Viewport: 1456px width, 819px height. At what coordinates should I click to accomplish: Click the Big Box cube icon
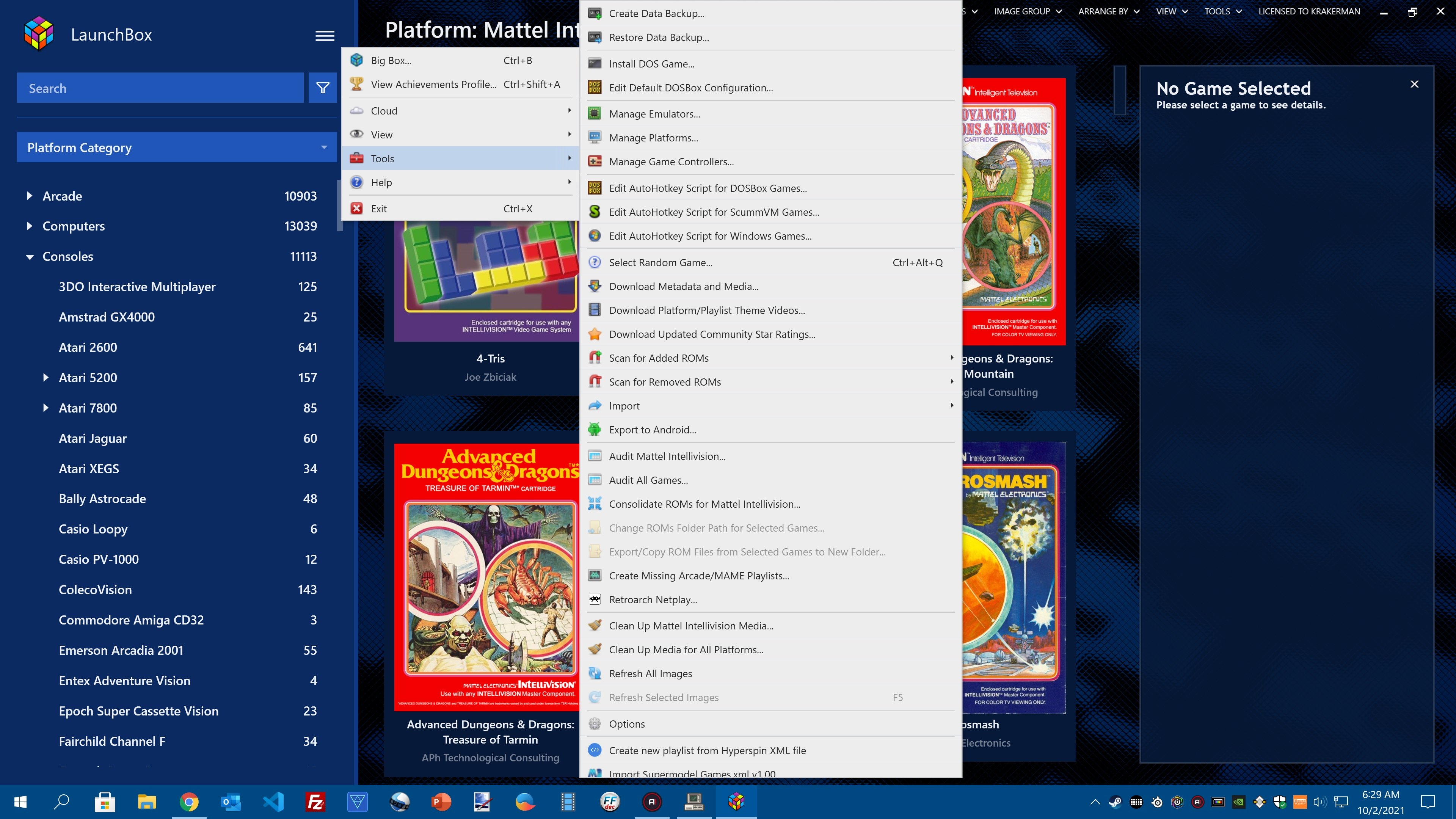tap(357, 60)
